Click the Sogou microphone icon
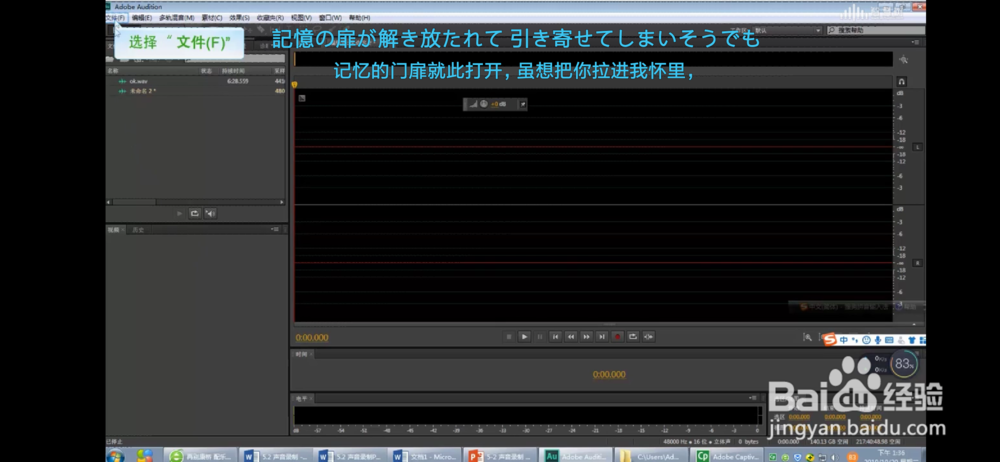Image resolution: width=1000 pixels, height=462 pixels. tap(878, 340)
